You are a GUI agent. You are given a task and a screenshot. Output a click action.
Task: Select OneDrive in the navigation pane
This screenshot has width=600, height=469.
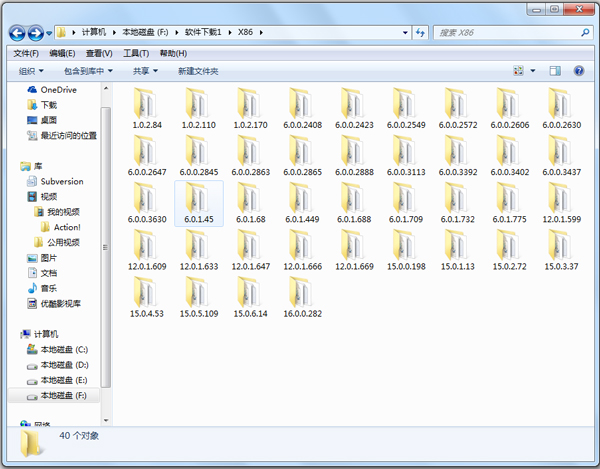(x=61, y=89)
